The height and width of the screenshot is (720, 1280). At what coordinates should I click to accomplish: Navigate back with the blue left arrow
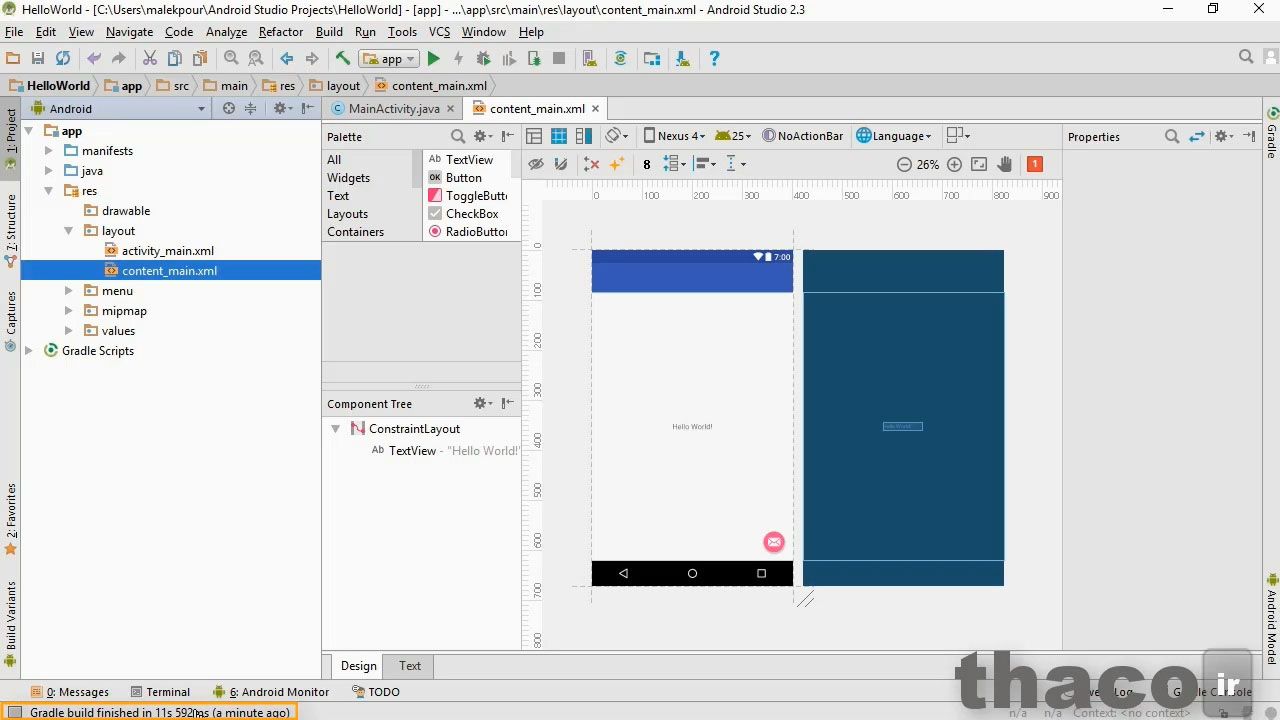[x=287, y=59]
